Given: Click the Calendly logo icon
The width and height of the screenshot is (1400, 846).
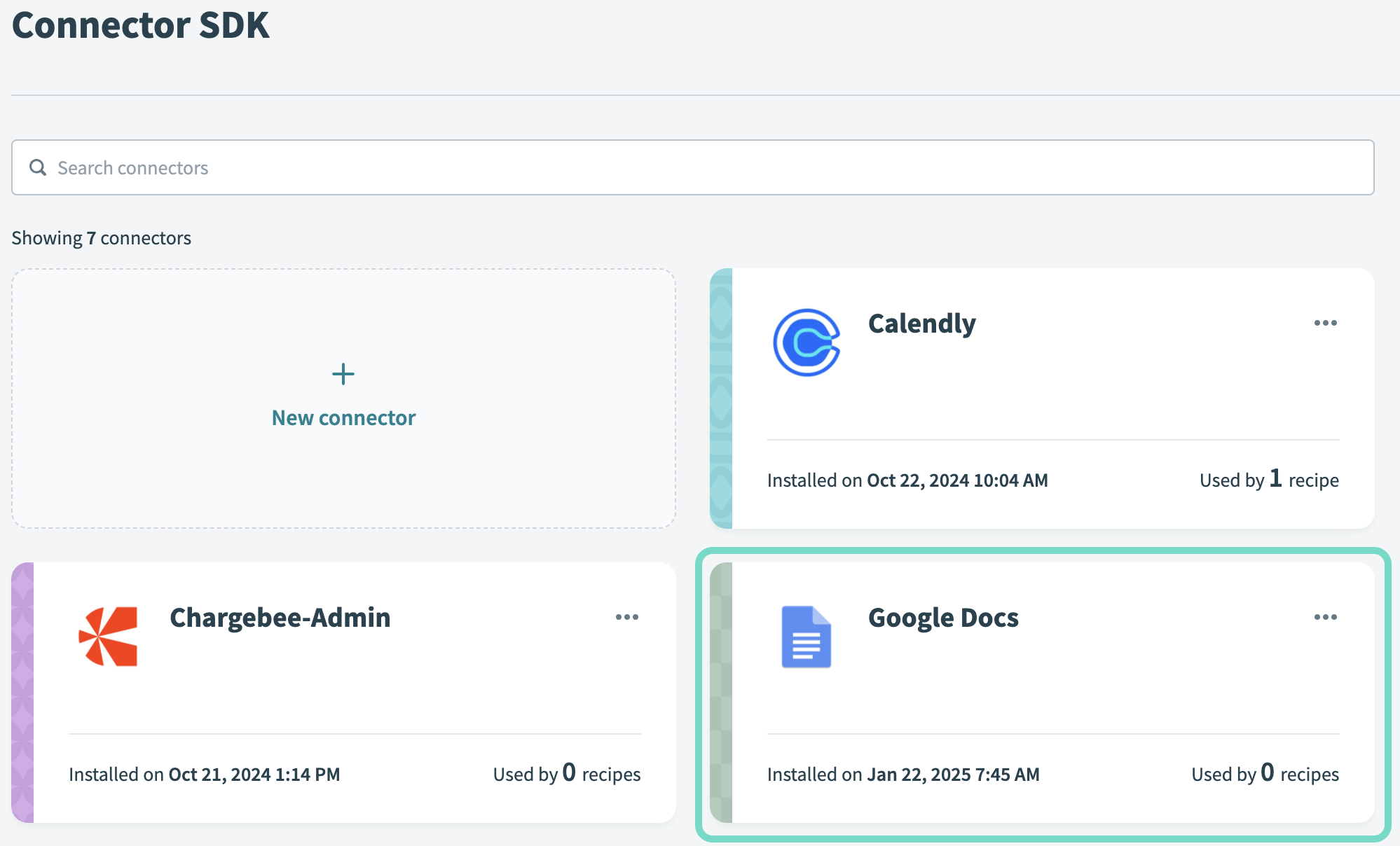Looking at the screenshot, I should [x=807, y=342].
